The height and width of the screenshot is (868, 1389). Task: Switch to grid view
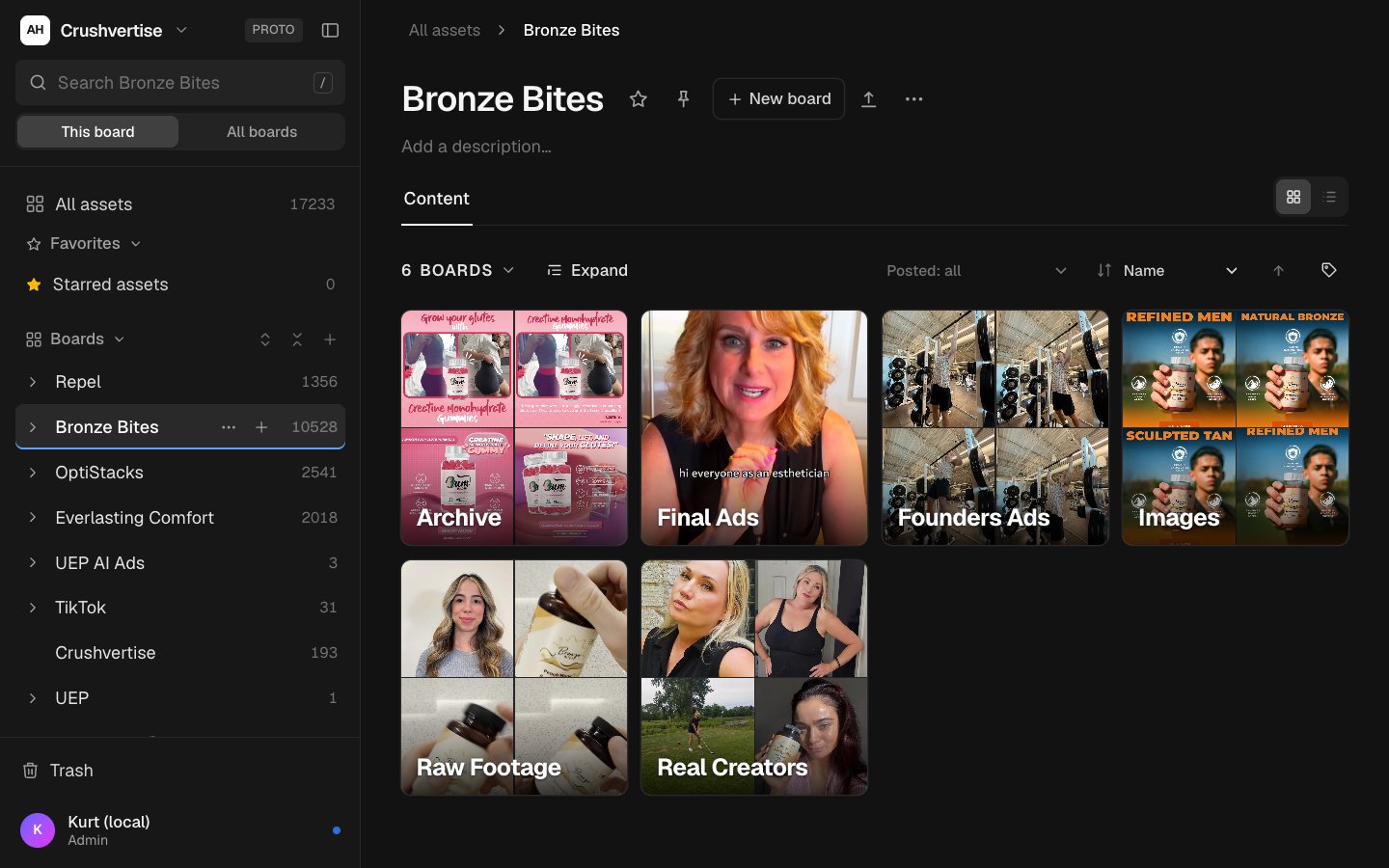(x=1294, y=197)
